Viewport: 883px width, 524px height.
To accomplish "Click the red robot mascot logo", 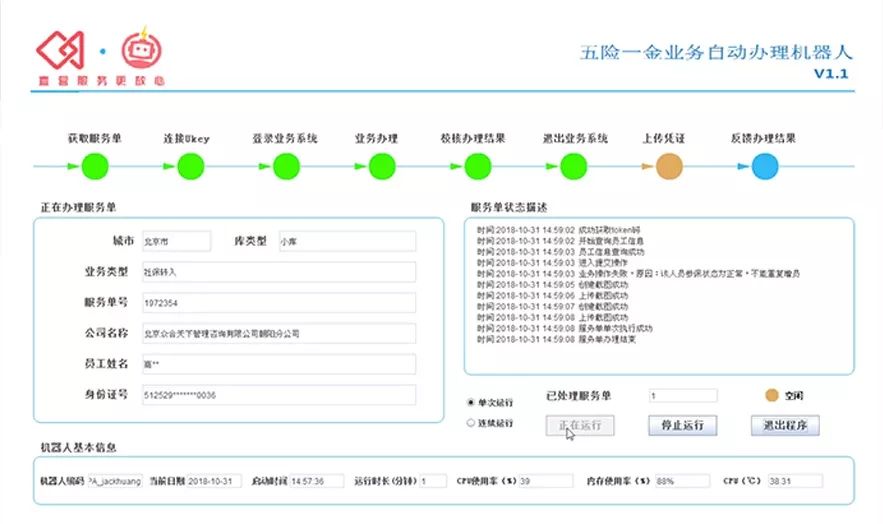I will tap(141, 48).
